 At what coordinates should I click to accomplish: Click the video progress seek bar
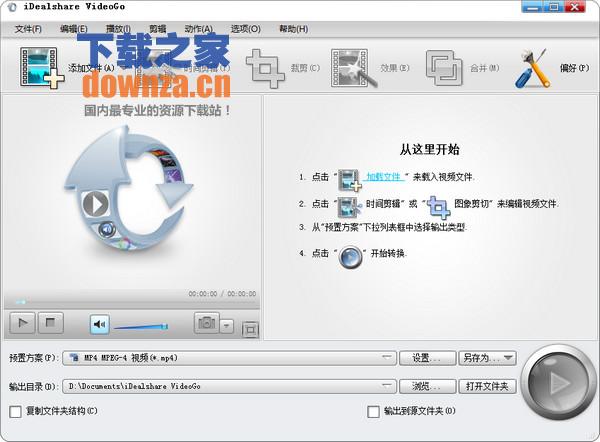132,302
